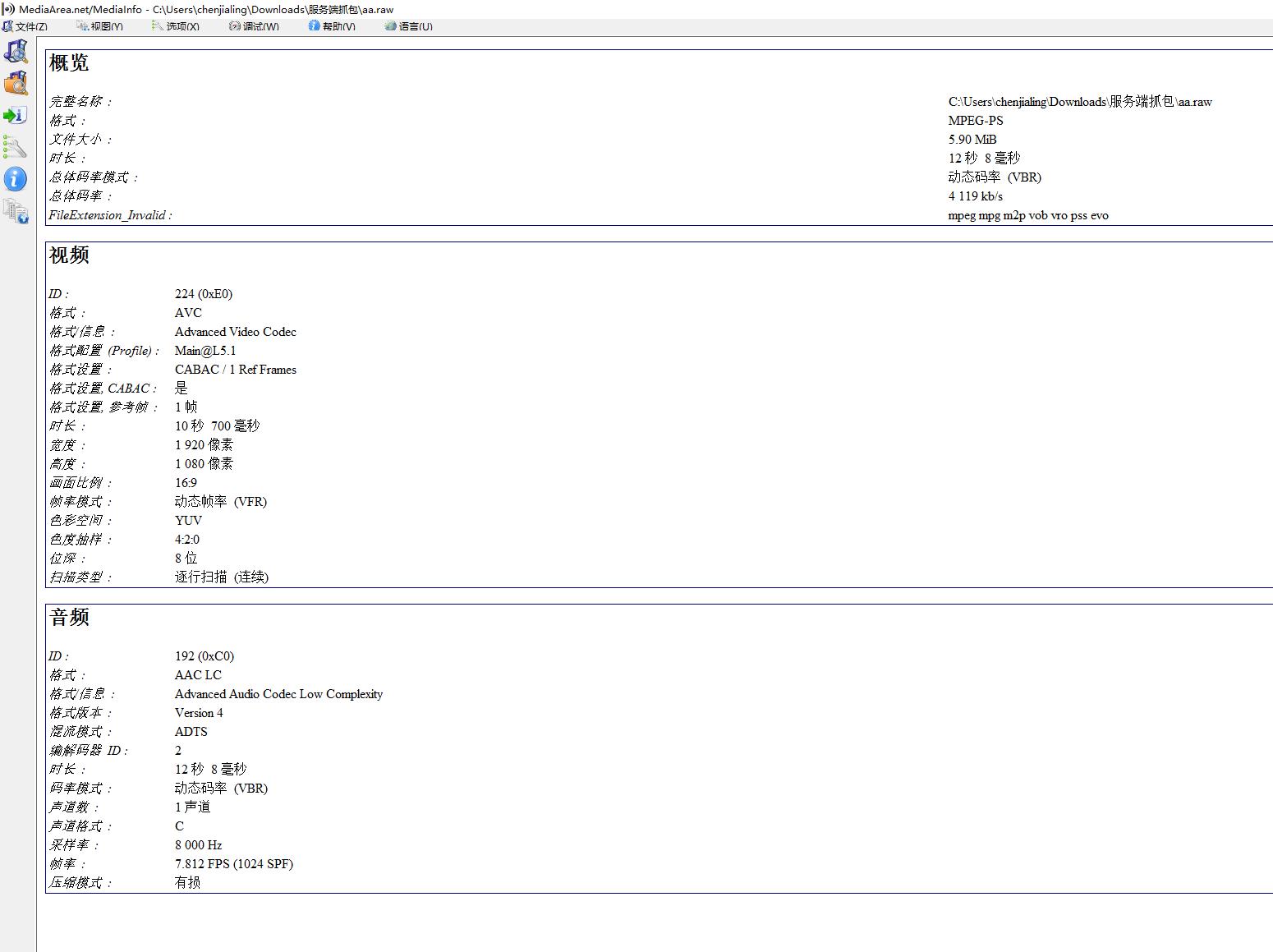Click the export info arrow icon
The image size is (1273, 952).
click(x=16, y=115)
